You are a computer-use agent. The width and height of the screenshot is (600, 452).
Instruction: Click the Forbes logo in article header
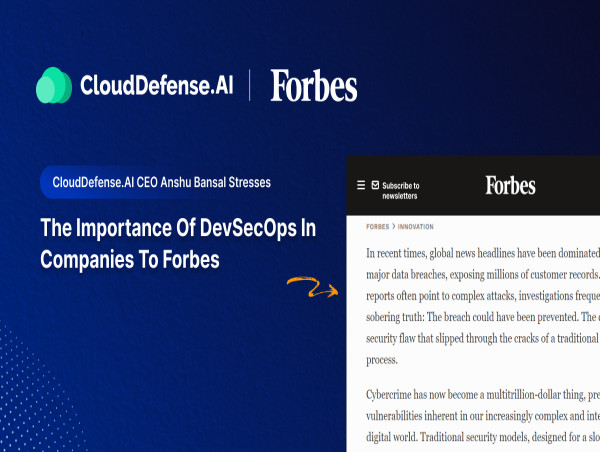click(x=510, y=185)
